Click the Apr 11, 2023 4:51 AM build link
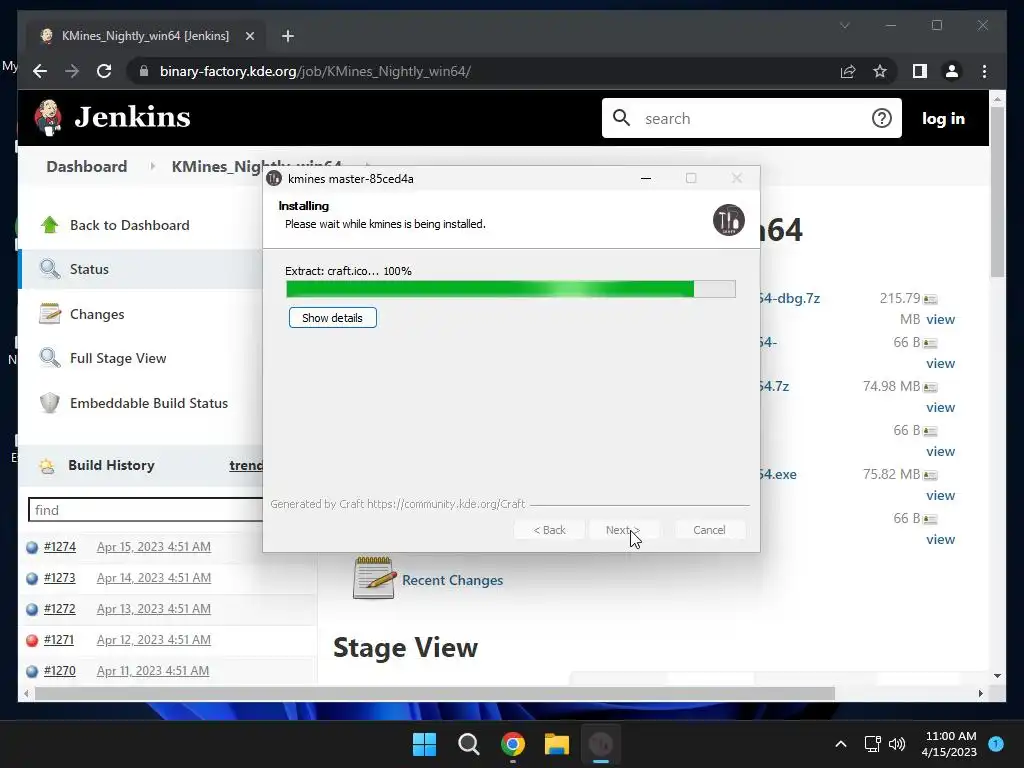 point(153,671)
